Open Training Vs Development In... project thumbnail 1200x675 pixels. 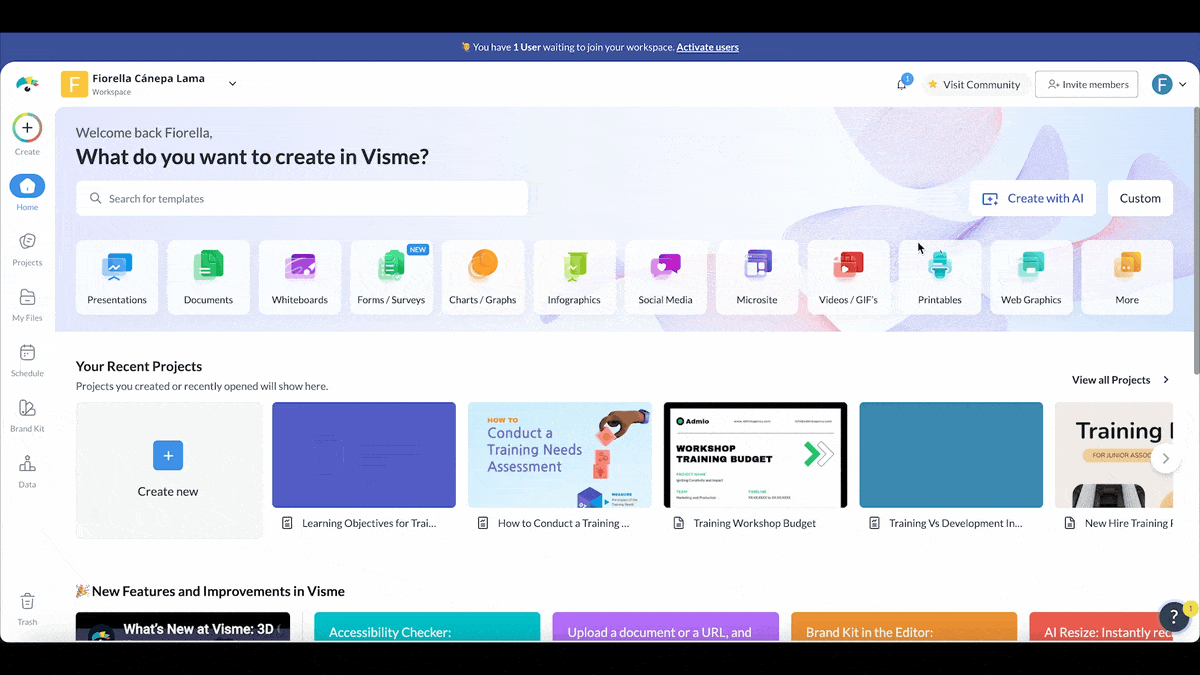point(951,455)
